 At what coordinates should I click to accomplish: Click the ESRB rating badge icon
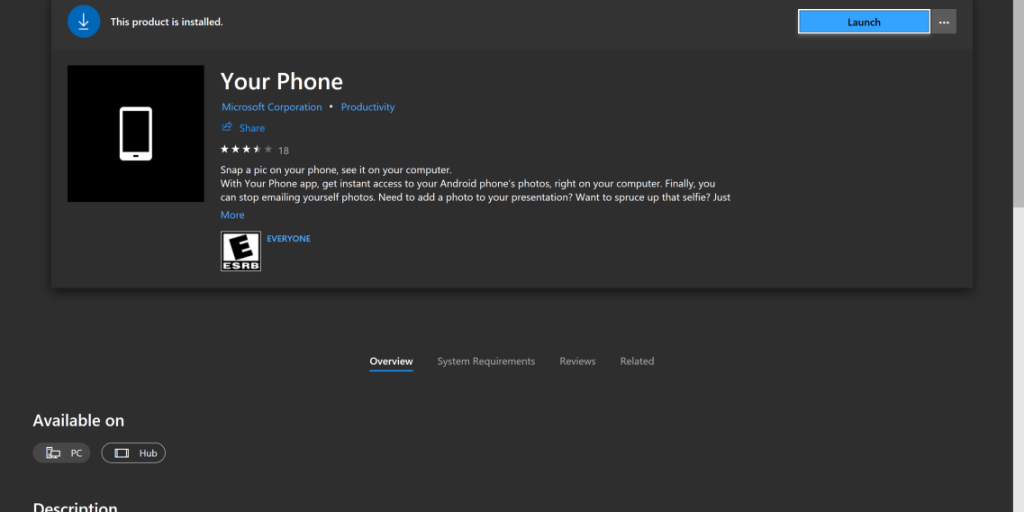[x=240, y=251]
